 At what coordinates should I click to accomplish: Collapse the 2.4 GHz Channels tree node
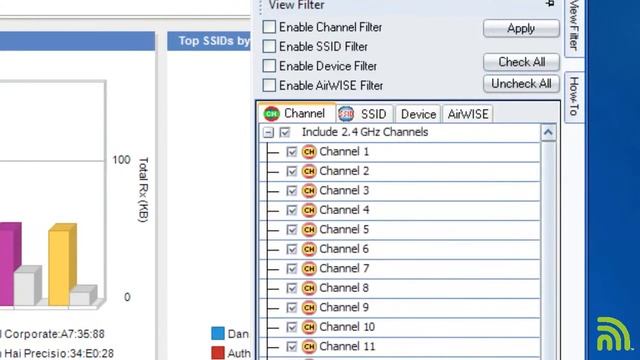click(268, 132)
